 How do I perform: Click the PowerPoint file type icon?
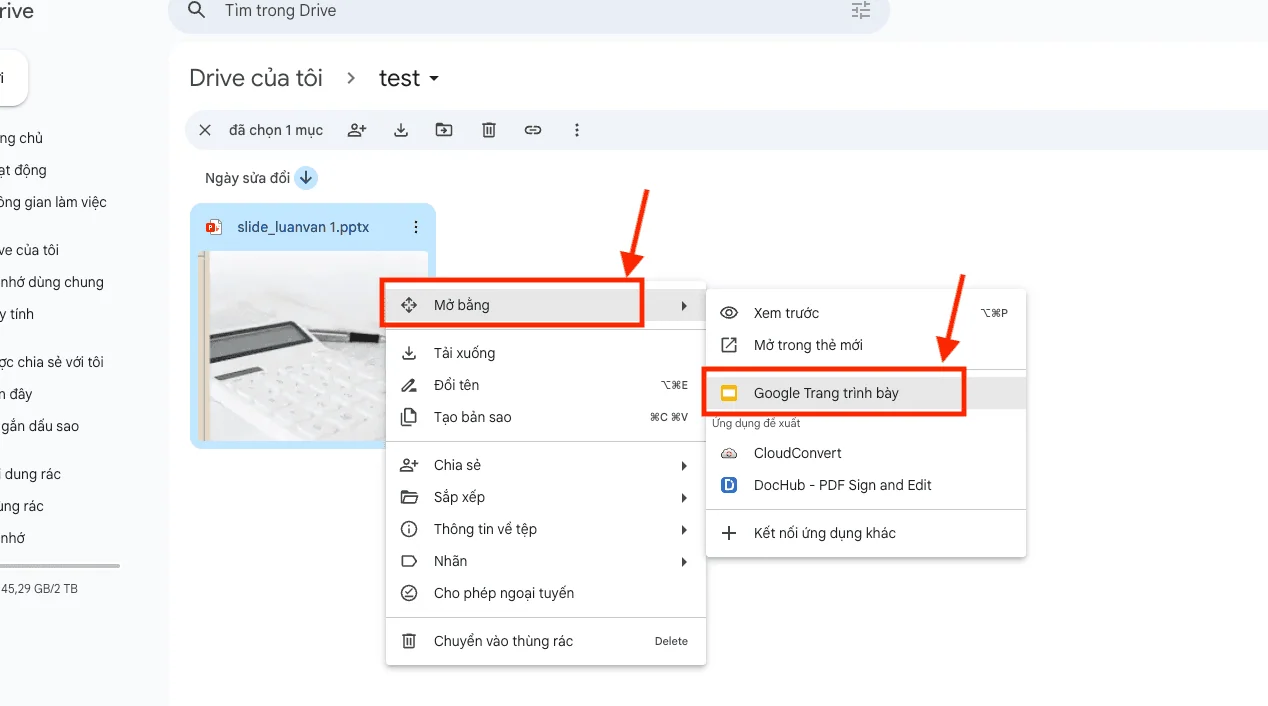(213, 227)
